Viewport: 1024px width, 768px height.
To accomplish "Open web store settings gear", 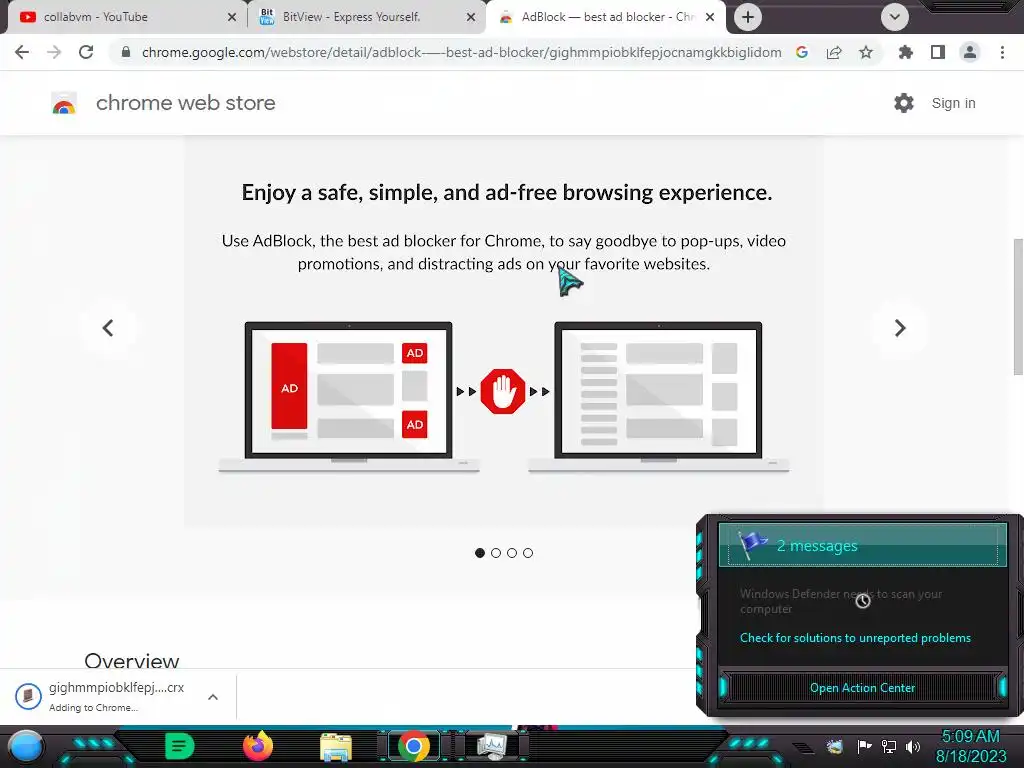I will pos(904,103).
